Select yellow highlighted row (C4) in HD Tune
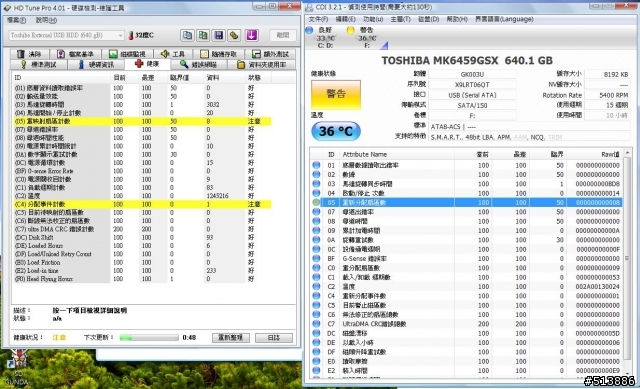Viewport: 640px width, 389px height. pyautogui.click(x=142, y=204)
